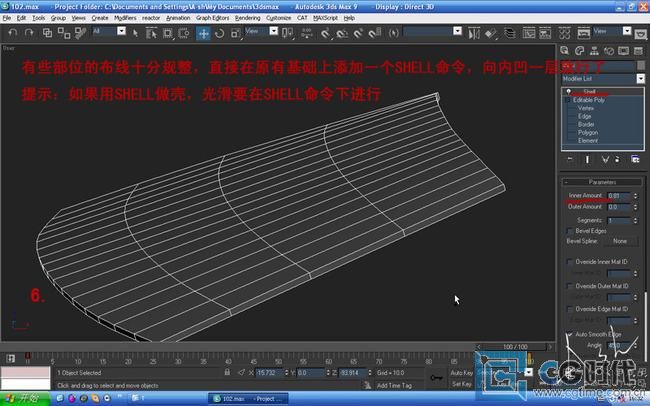Choose the Rectangular Selection Region tool
Viewport: 650px width, 406px height.
click(167, 33)
